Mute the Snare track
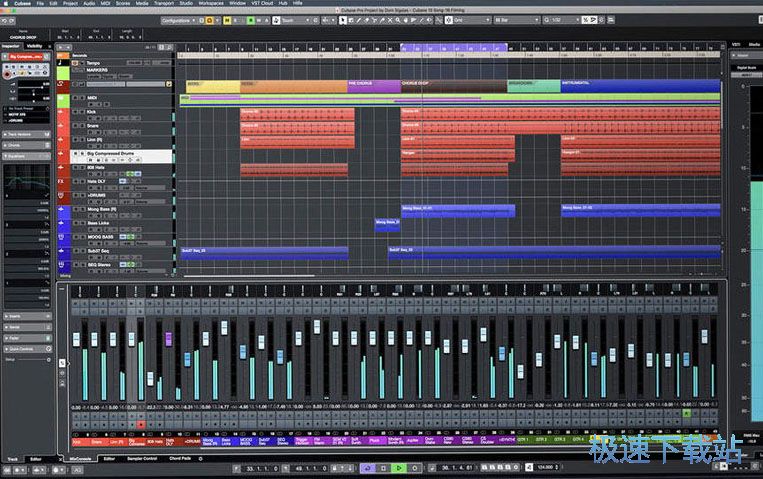Image resolution: width=763 pixels, height=479 pixels. 75,126
